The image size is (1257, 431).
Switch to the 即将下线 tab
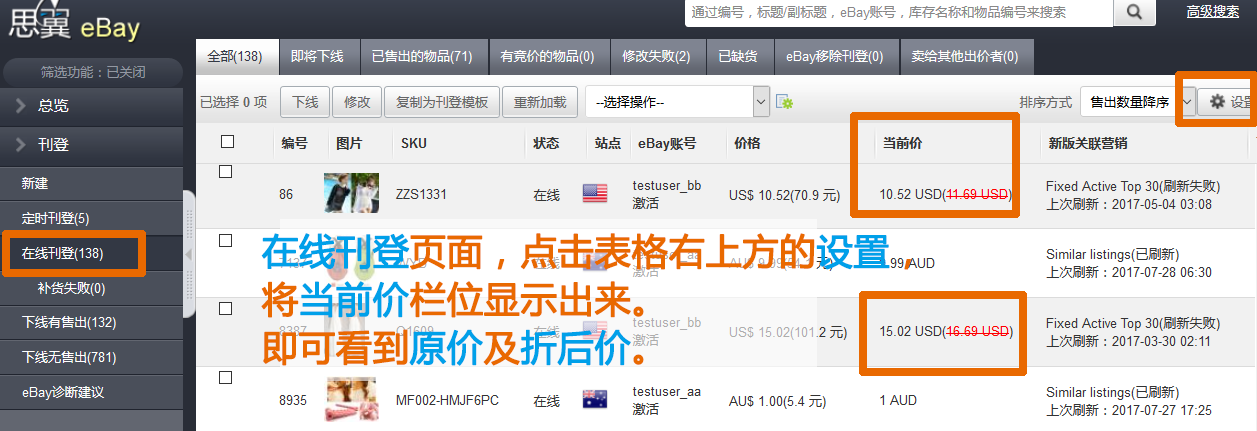point(317,56)
